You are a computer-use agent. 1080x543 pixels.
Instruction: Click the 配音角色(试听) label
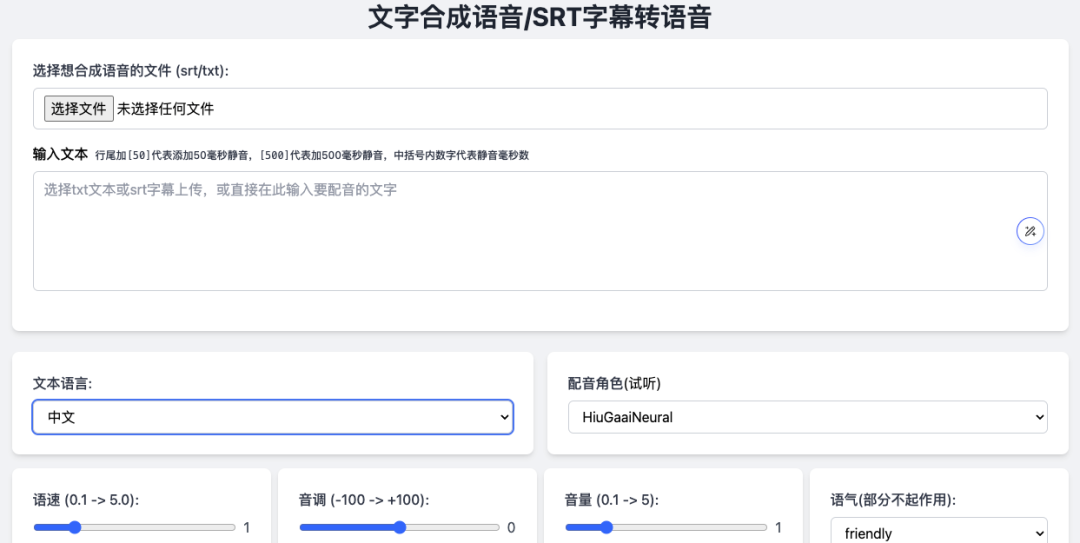(x=614, y=384)
